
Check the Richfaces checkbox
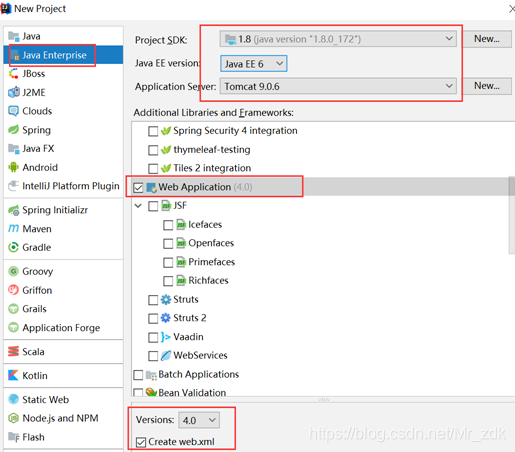coord(168,281)
